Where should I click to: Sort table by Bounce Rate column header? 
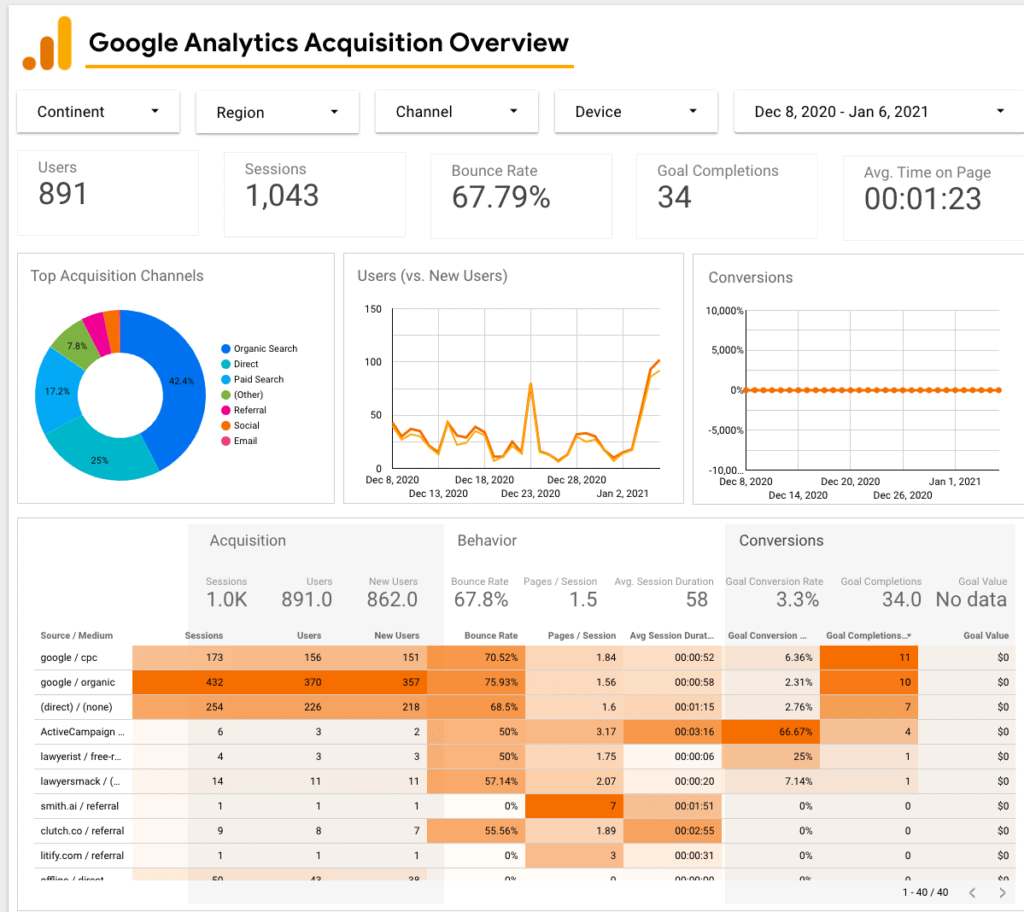(486, 636)
